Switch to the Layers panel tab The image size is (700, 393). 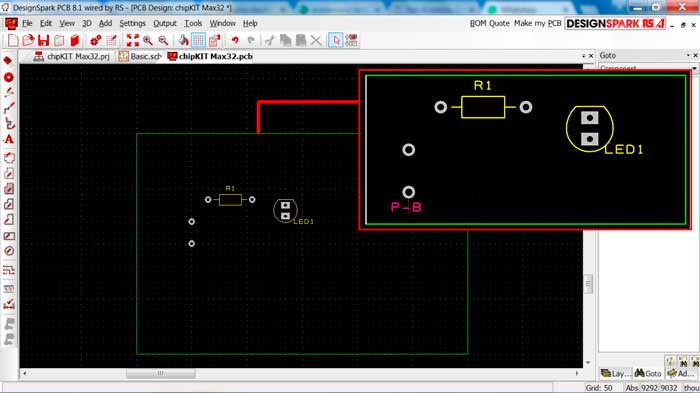tap(615, 373)
